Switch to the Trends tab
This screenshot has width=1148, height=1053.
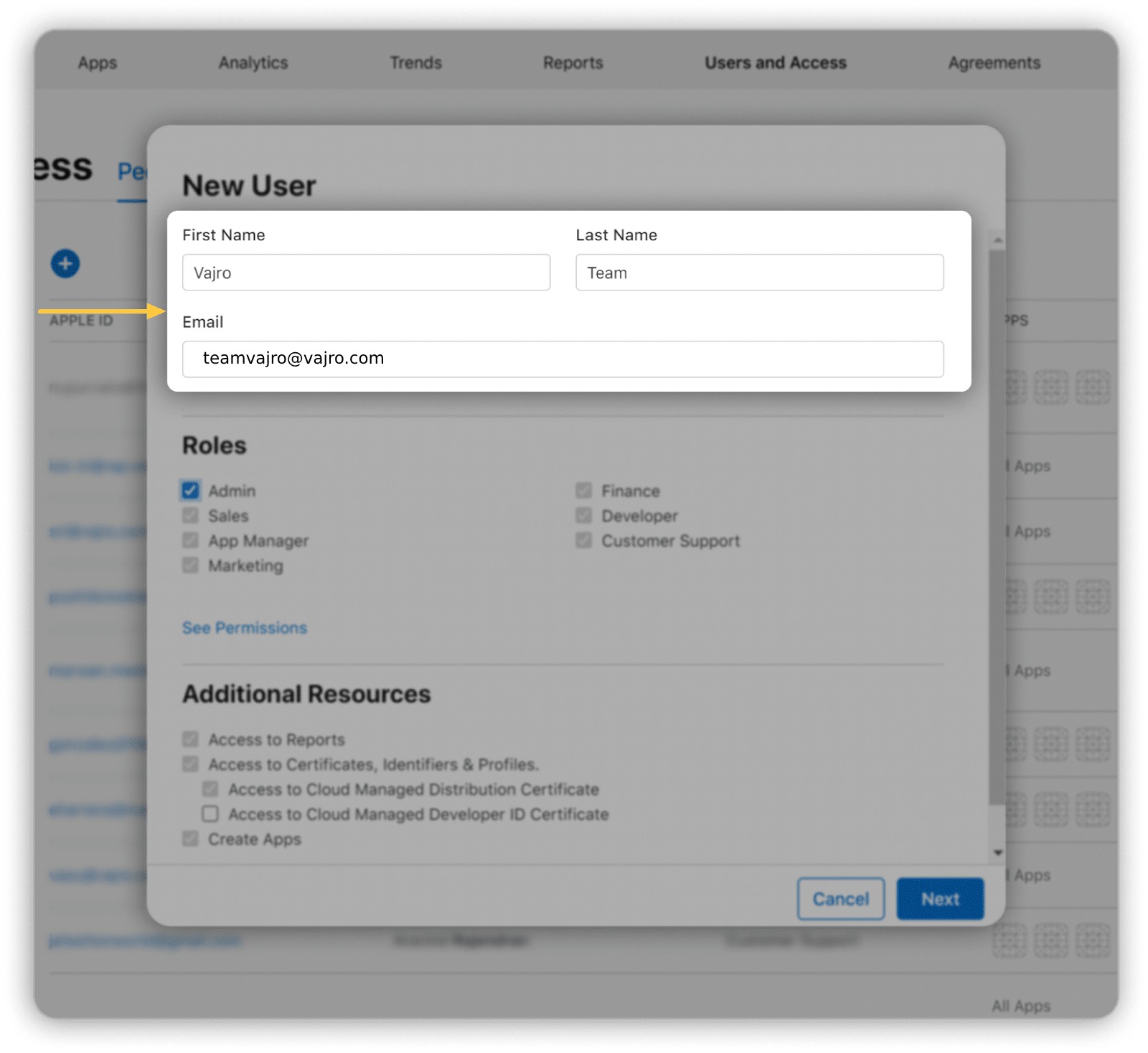click(416, 63)
